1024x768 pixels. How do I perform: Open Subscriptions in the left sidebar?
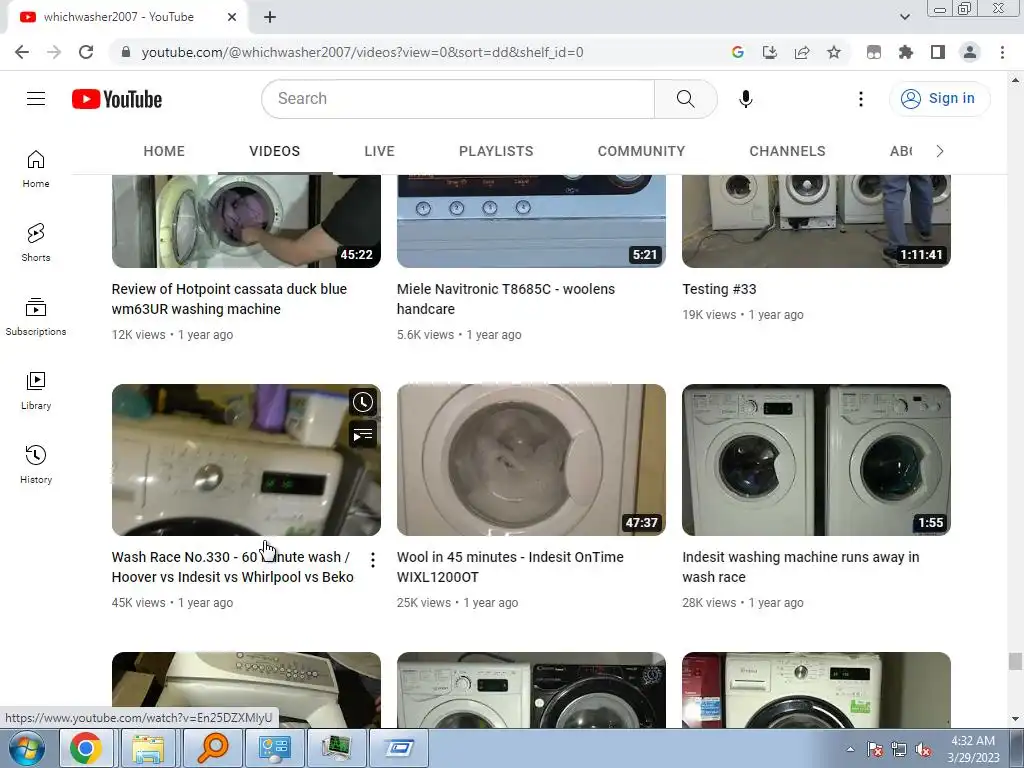[x=36, y=317]
